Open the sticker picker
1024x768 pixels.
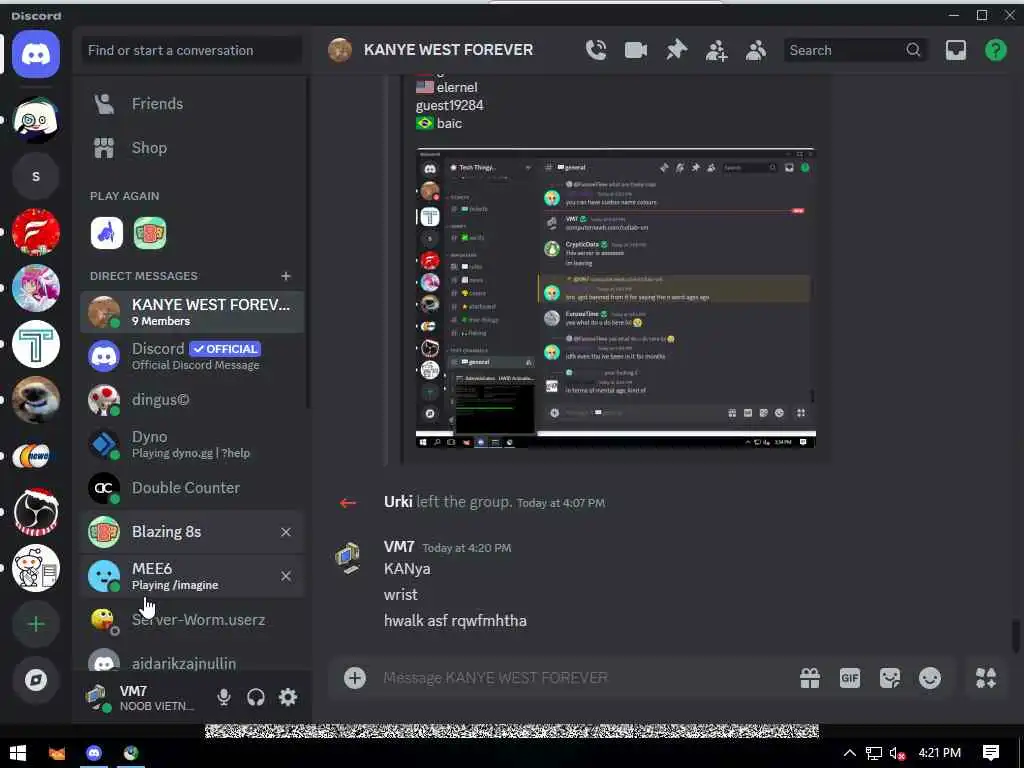pyautogui.click(x=889, y=678)
